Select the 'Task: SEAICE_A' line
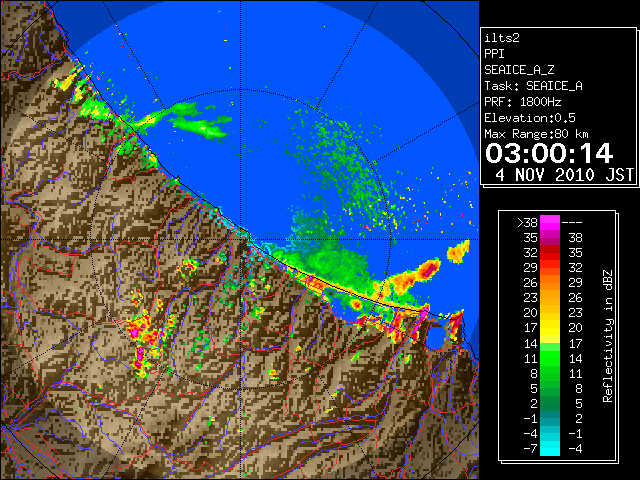Viewport: 640px width, 480px height. pos(533,86)
